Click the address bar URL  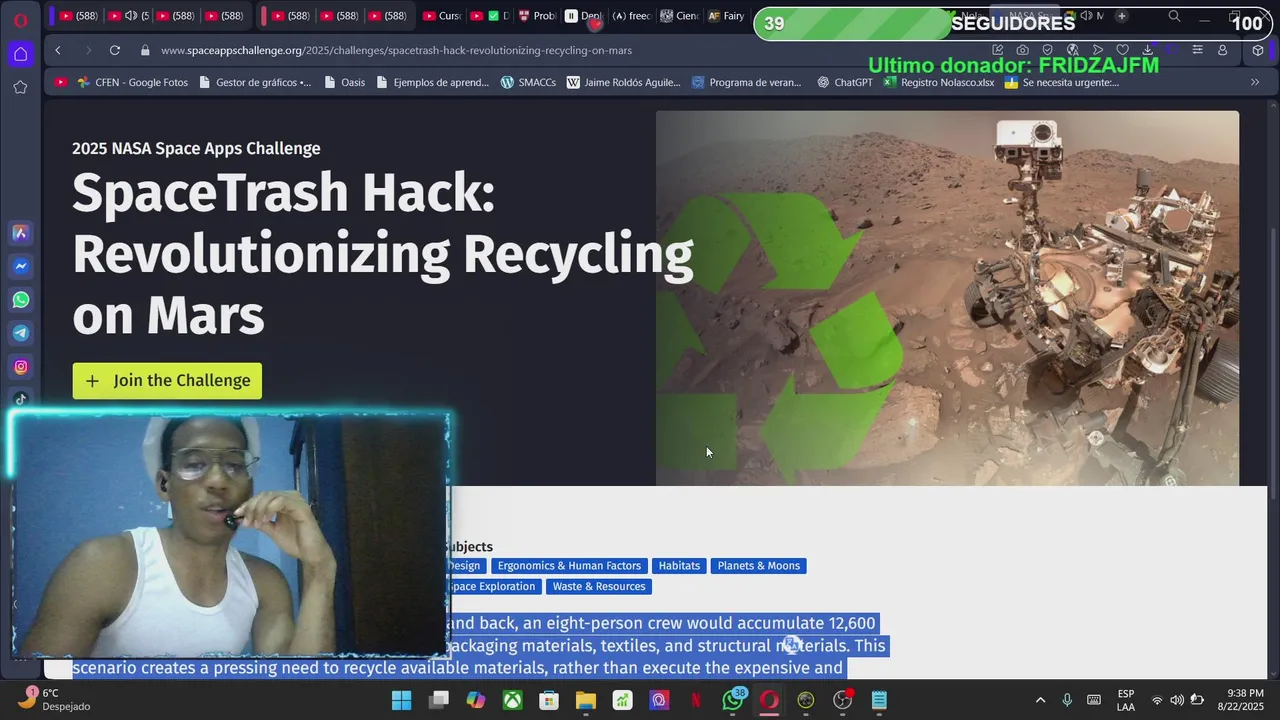[x=396, y=50]
